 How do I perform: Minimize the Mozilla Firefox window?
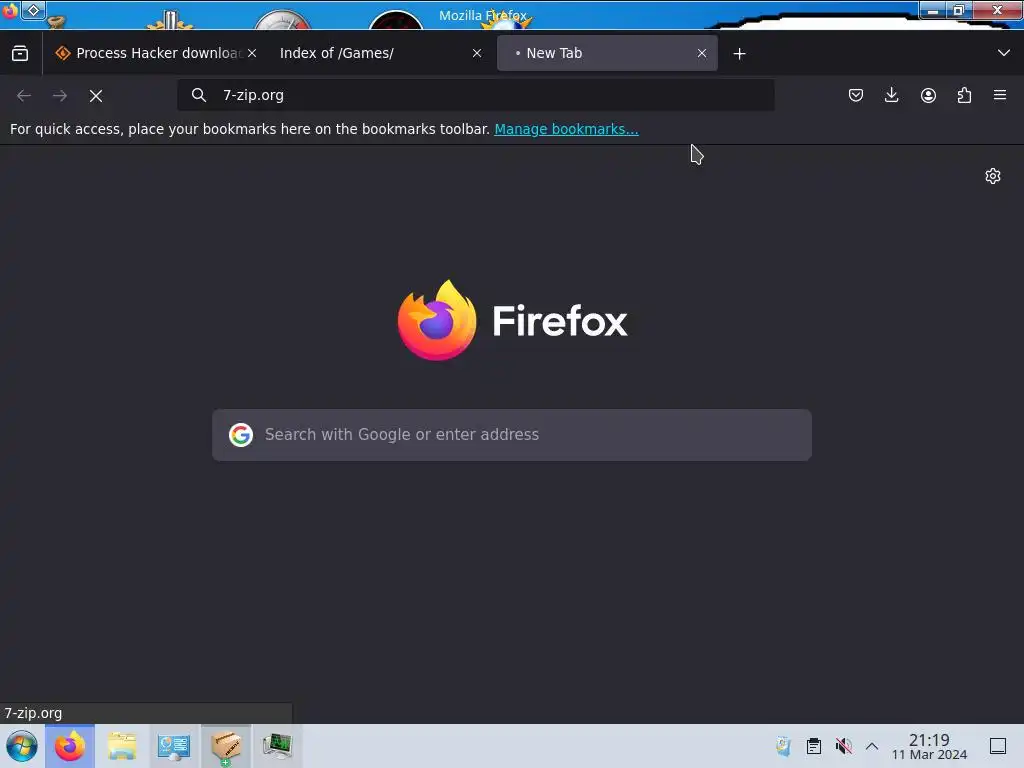[x=933, y=10]
